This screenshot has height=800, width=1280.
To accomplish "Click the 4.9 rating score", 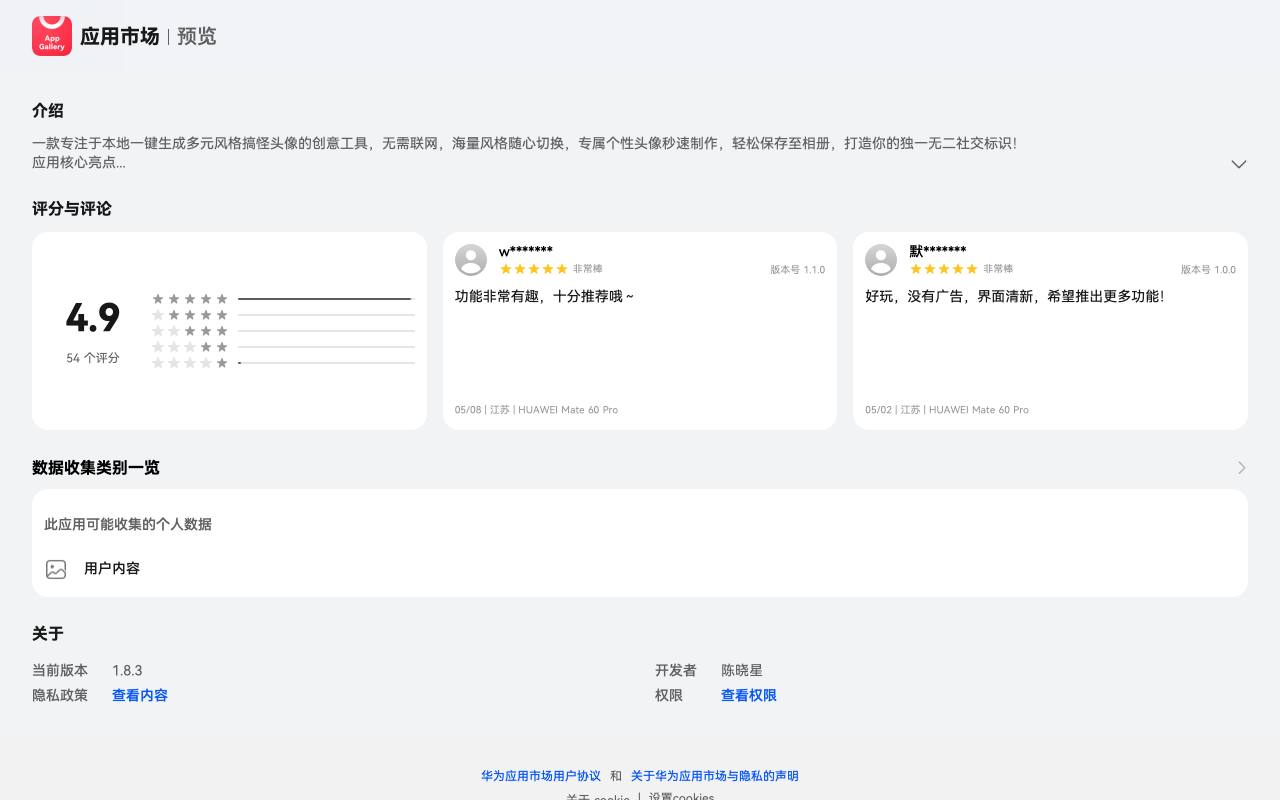I will (93, 318).
